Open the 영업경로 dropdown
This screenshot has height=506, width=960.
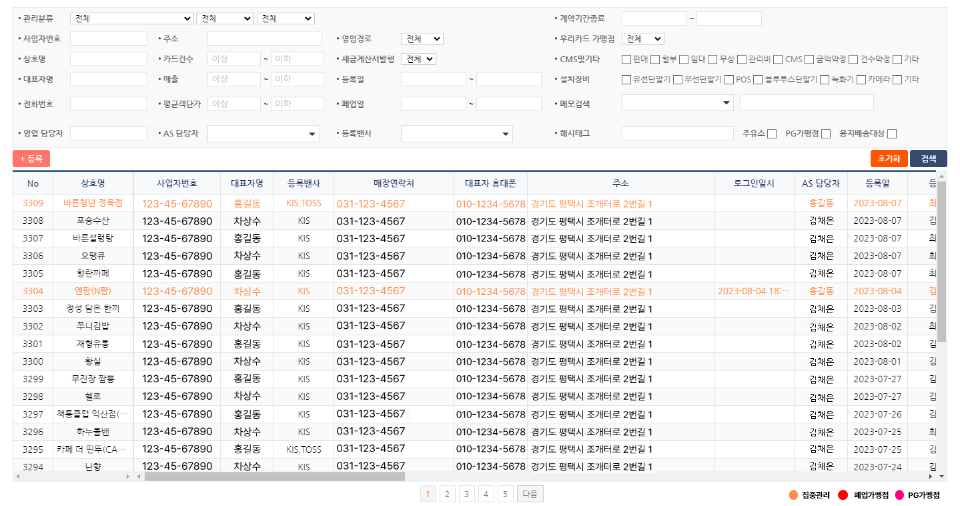(422, 39)
